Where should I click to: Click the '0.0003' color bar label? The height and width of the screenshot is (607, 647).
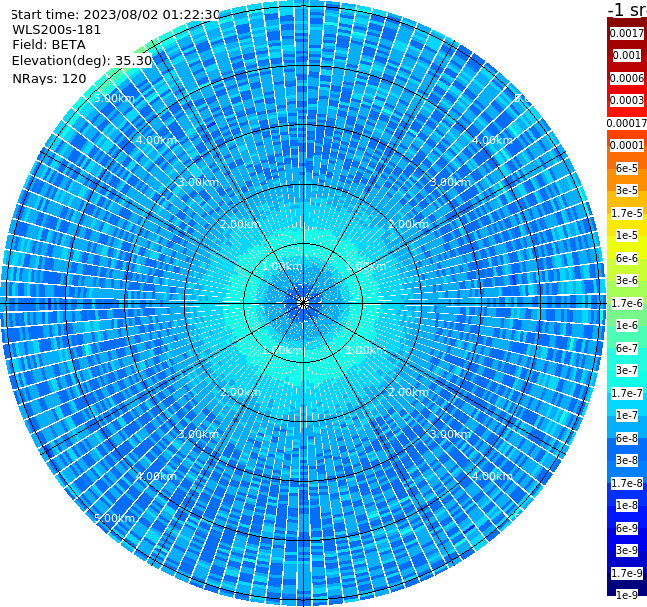(x=627, y=100)
